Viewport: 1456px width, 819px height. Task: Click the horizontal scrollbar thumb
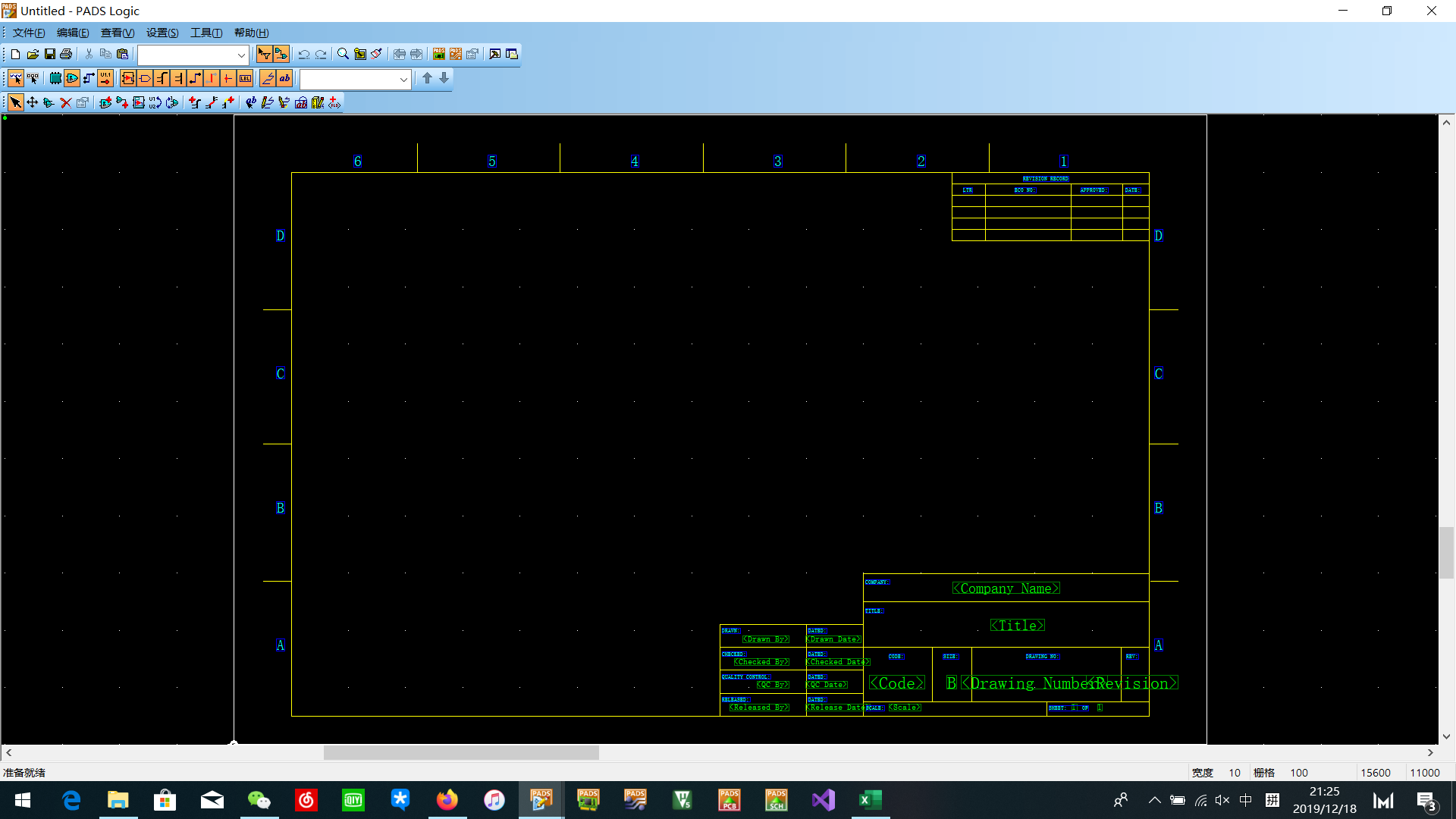click(x=461, y=752)
